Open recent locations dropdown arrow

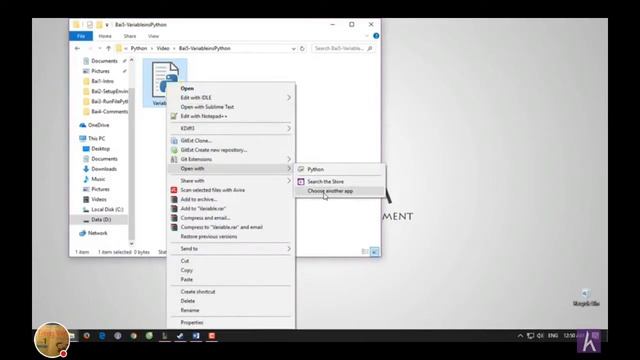pos(100,49)
